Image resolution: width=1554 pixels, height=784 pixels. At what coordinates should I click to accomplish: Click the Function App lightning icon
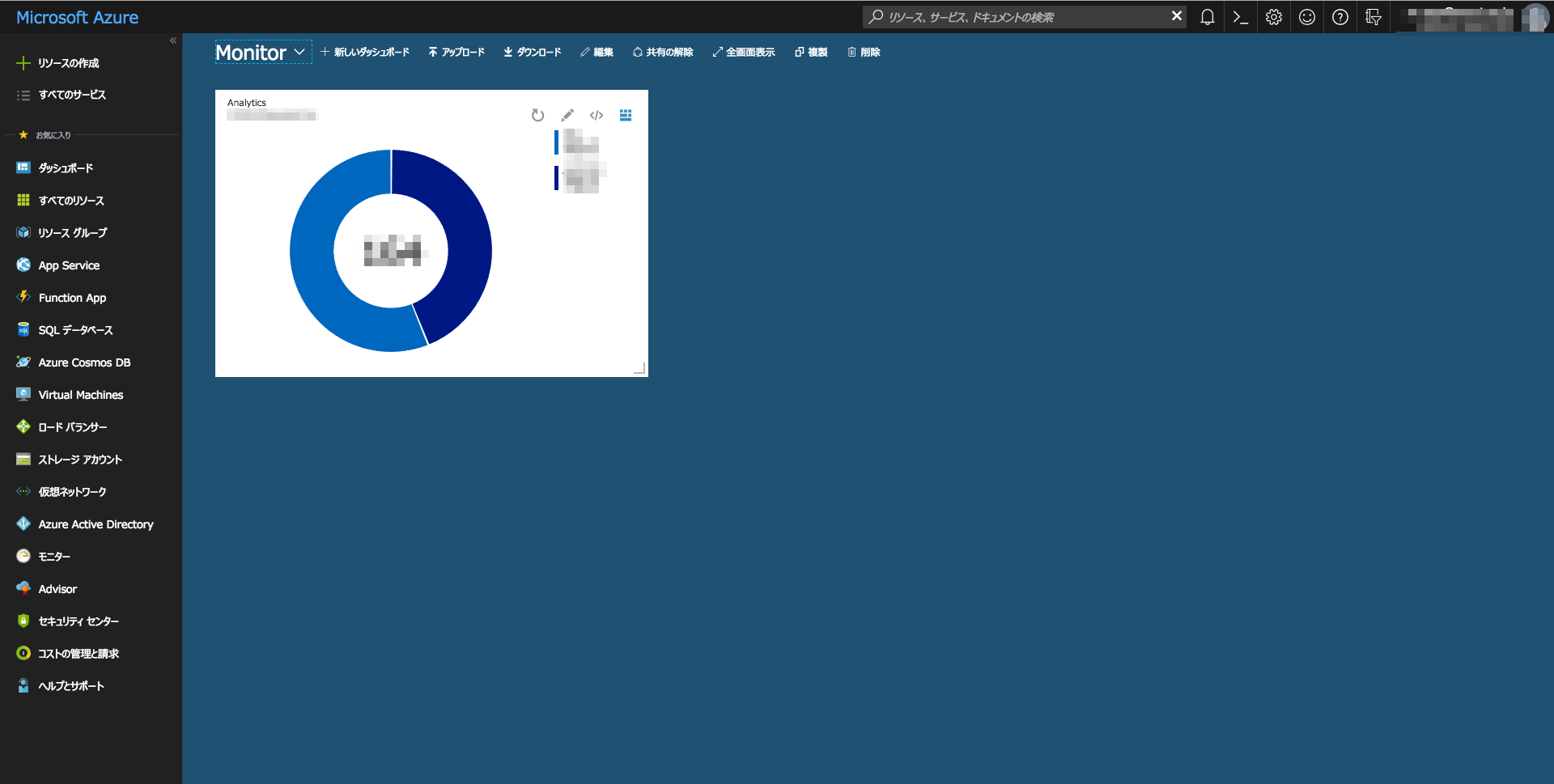coord(23,297)
